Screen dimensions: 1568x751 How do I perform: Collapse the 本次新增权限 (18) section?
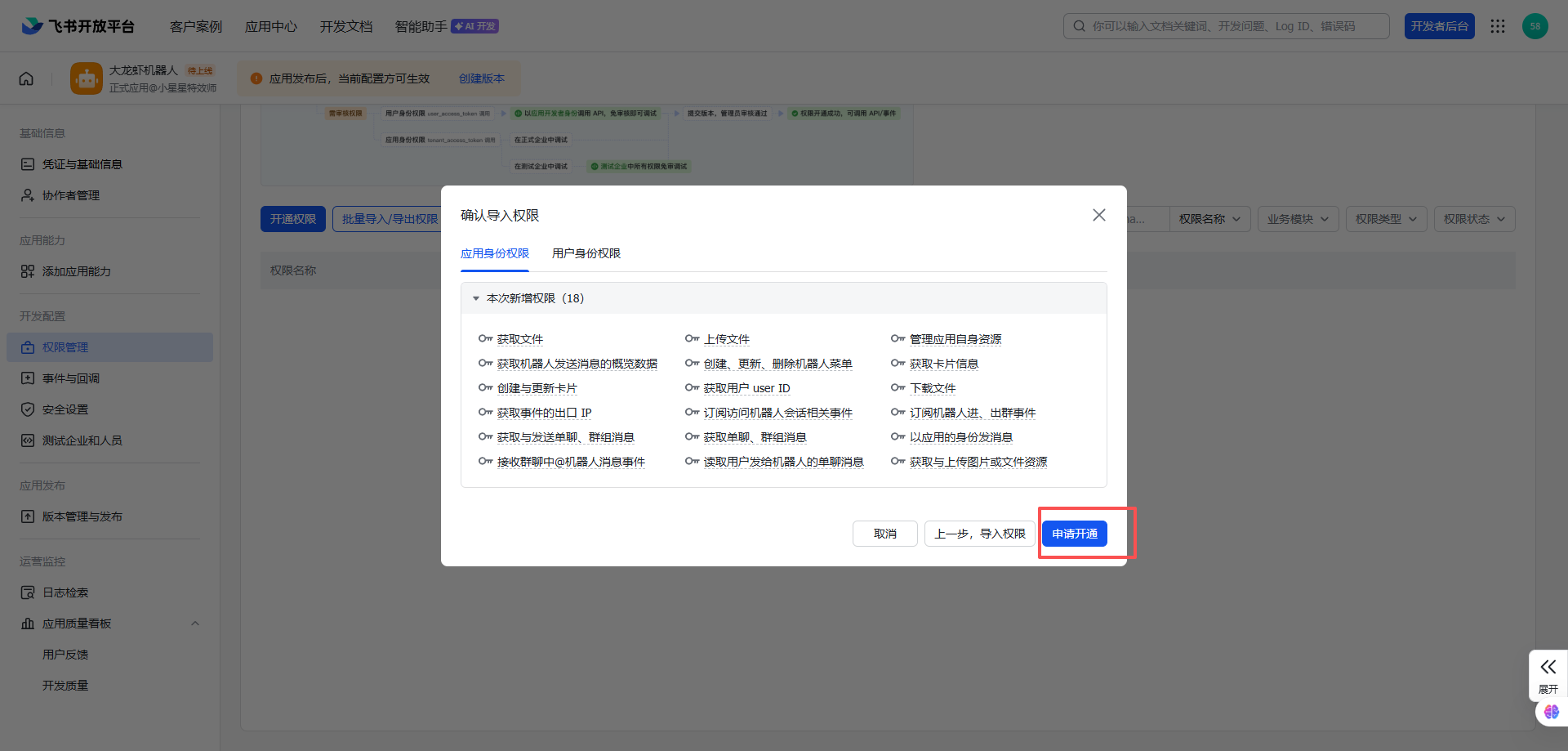(x=476, y=298)
